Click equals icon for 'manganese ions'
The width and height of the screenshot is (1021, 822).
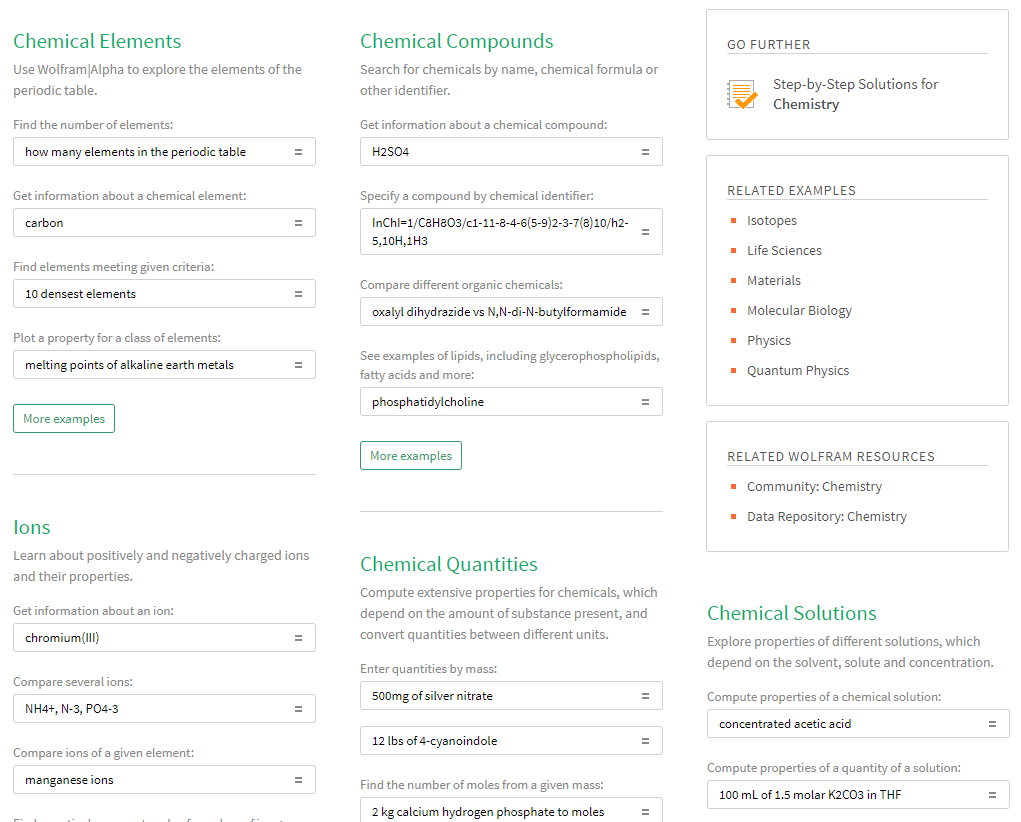click(x=298, y=780)
